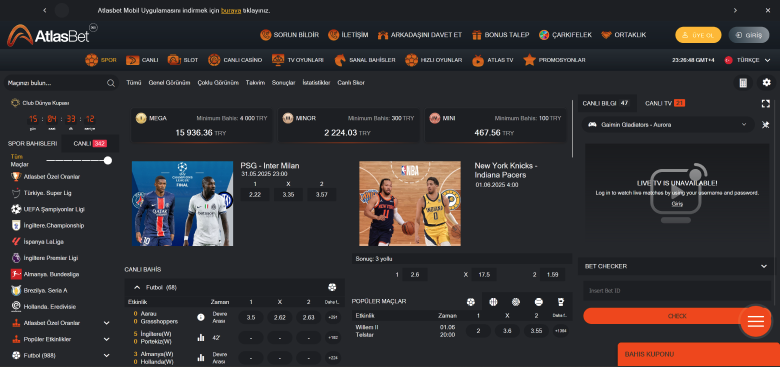Open Sorun Bildir
The image size is (780, 367).
(290, 35)
